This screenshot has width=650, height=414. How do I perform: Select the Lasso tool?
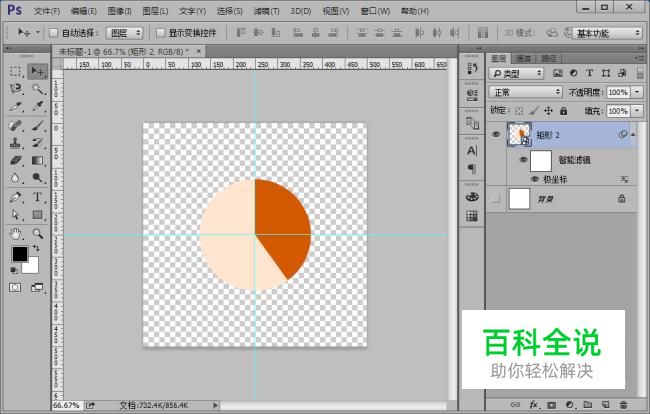click(16, 89)
